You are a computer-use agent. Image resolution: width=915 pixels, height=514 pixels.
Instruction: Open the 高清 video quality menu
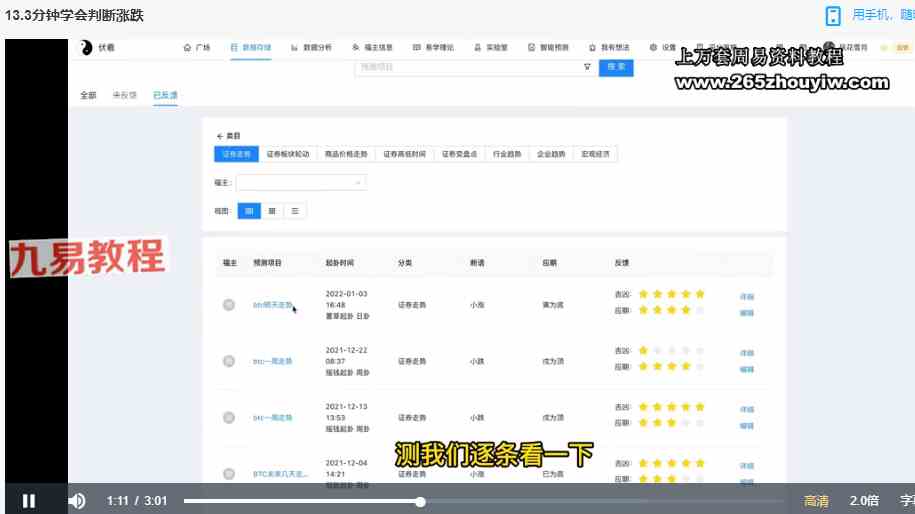816,501
